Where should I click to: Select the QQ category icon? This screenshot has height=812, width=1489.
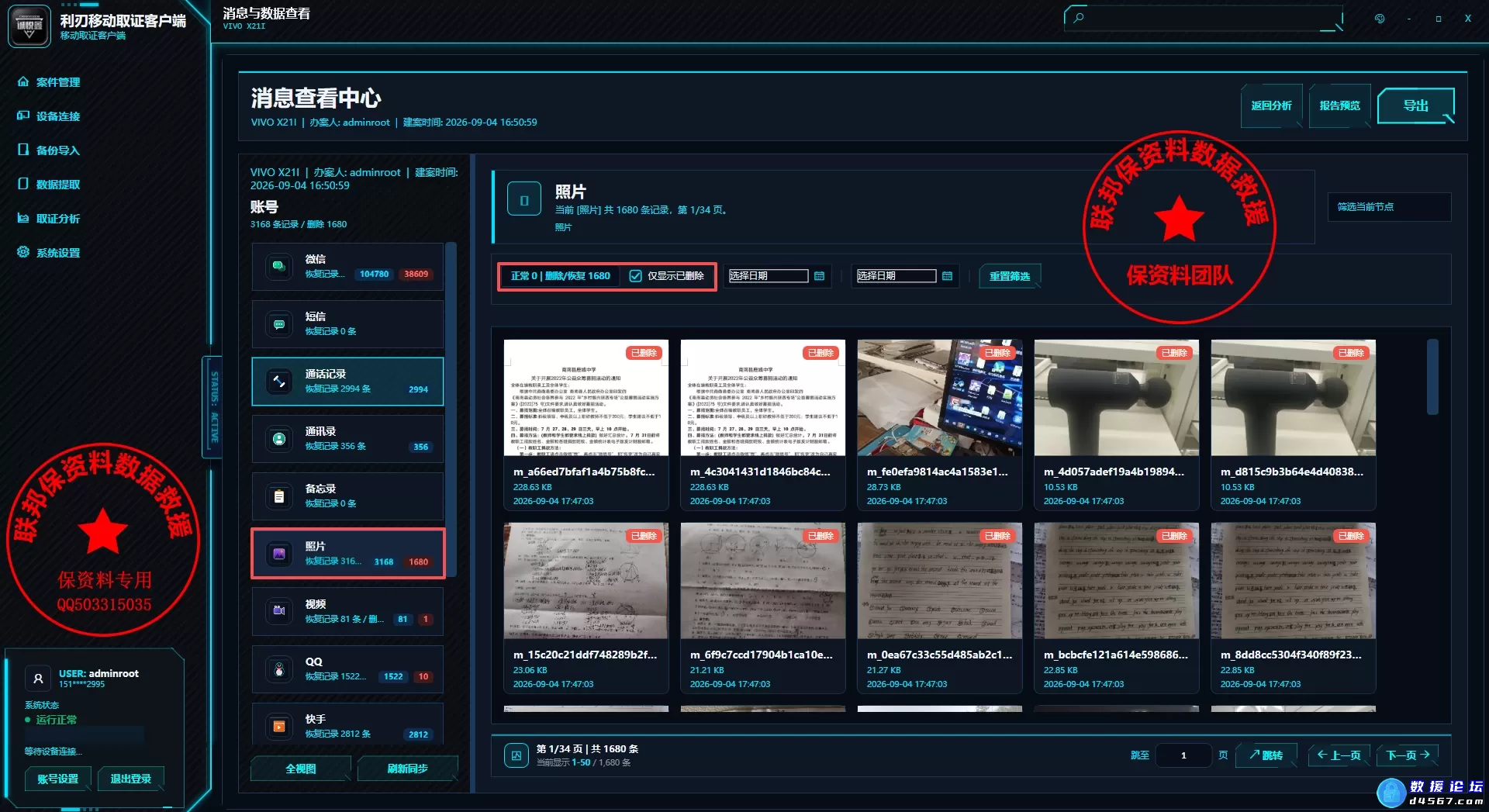[x=279, y=669]
